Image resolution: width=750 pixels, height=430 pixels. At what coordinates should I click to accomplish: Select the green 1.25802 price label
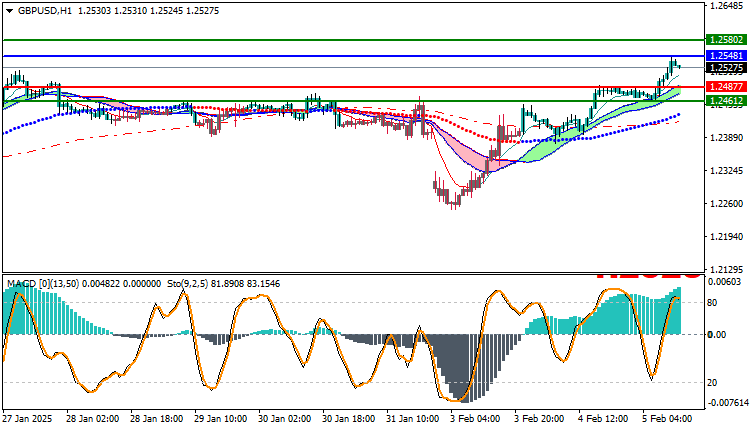pos(726,40)
